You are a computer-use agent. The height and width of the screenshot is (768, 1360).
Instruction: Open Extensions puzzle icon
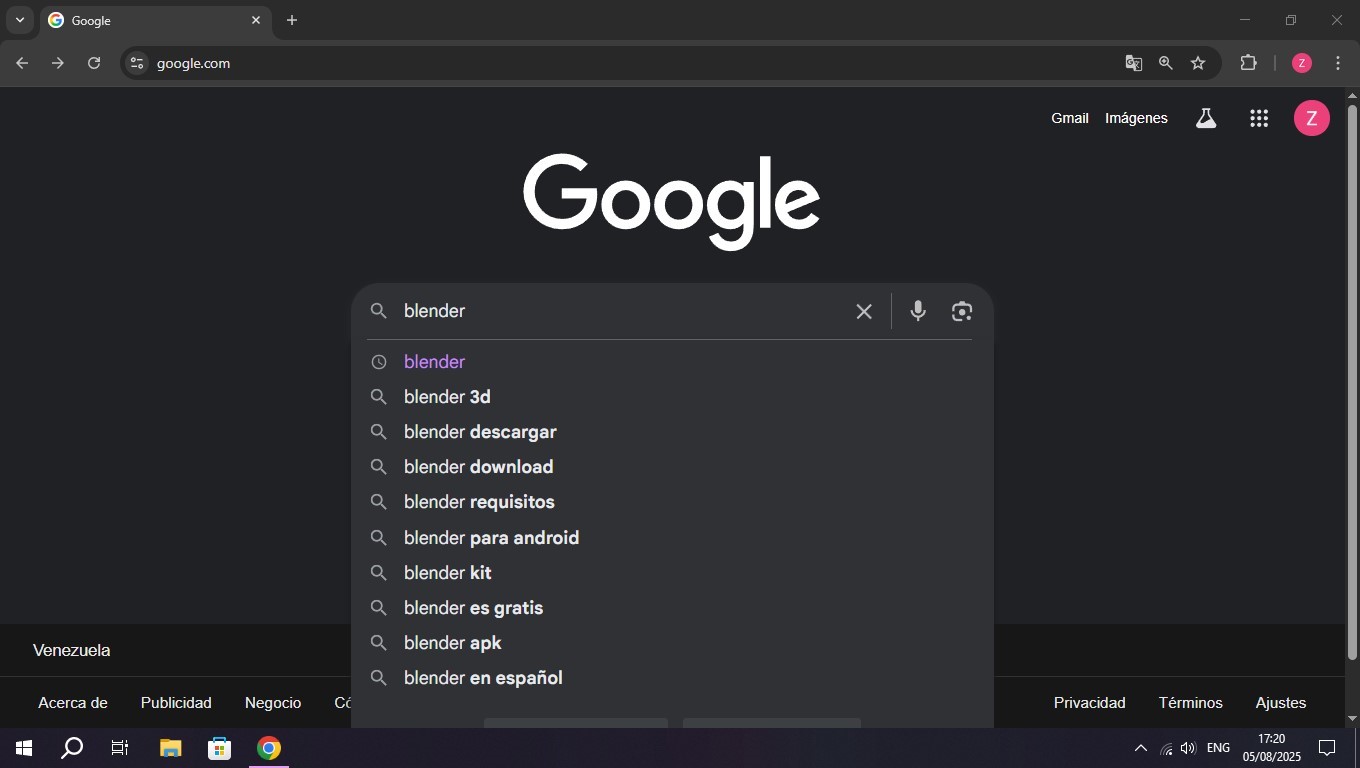[x=1248, y=63]
